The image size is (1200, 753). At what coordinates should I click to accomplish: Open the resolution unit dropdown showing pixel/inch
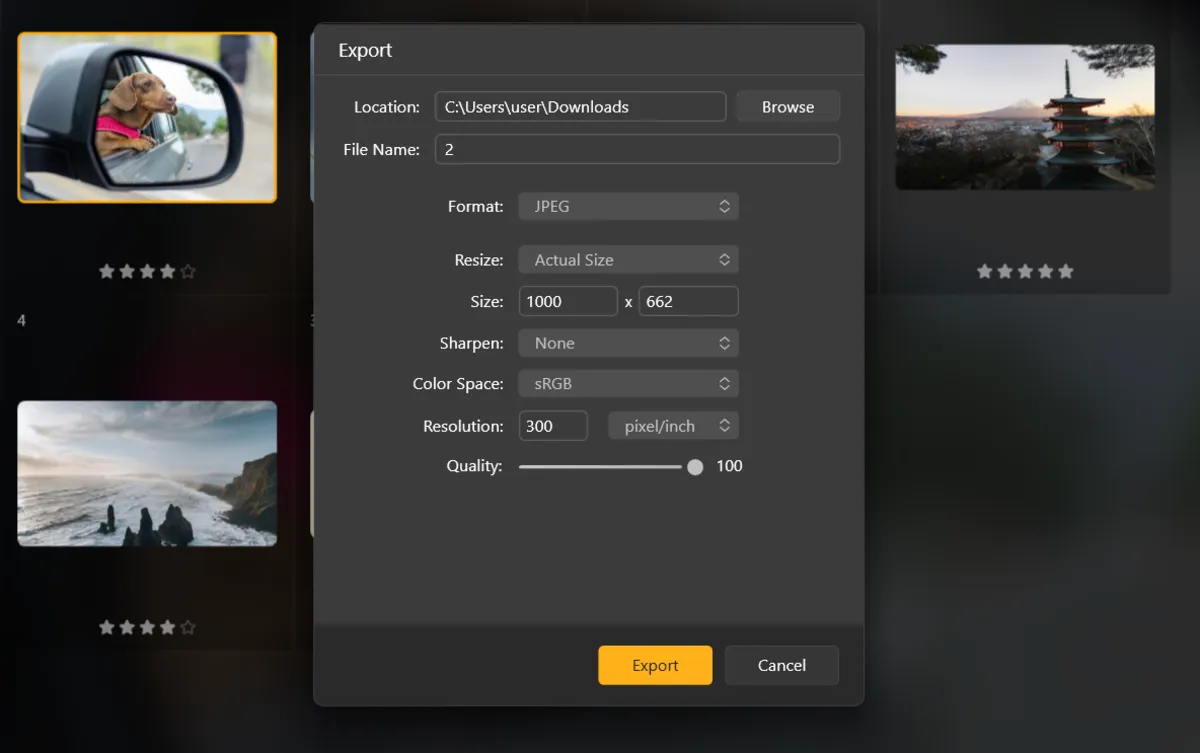673,425
